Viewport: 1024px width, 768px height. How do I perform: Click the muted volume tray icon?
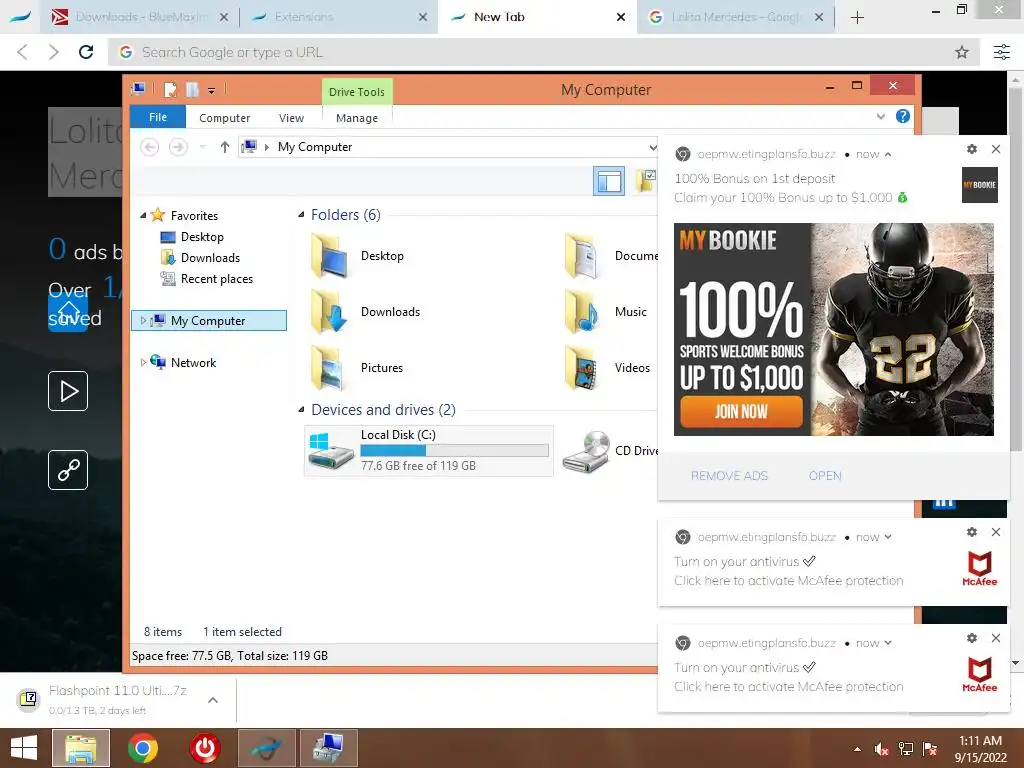[882, 750]
